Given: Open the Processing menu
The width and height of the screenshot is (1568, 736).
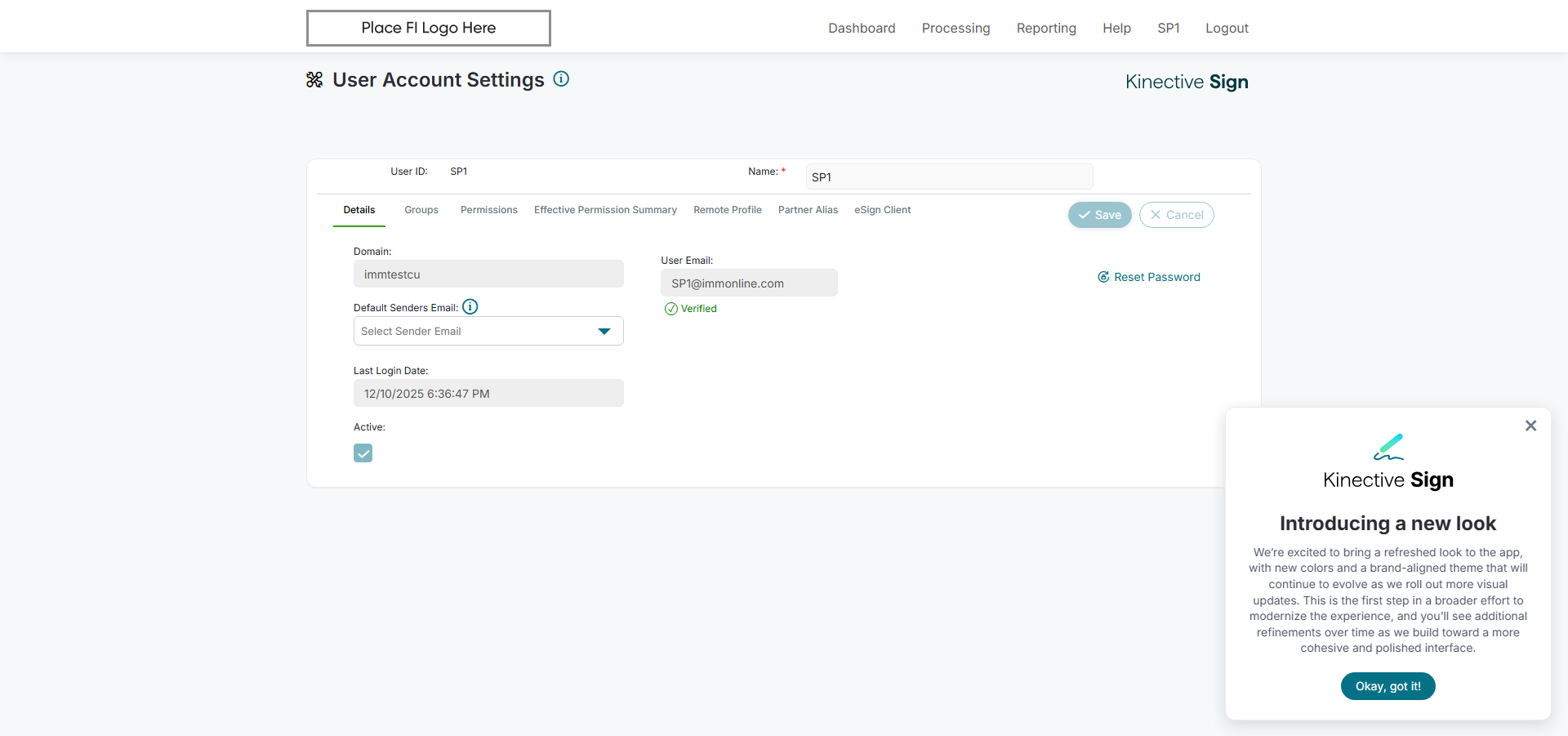Looking at the screenshot, I should pyautogui.click(x=955, y=28).
